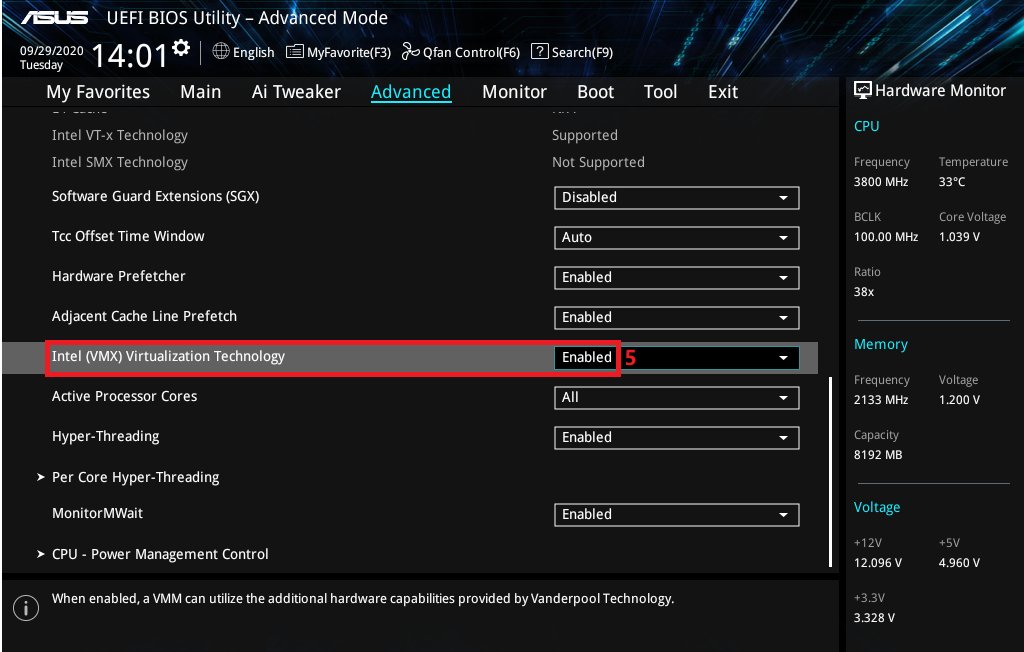Switch to the Boot tab
This screenshot has width=1024, height=652.
(x=595, y=92)
